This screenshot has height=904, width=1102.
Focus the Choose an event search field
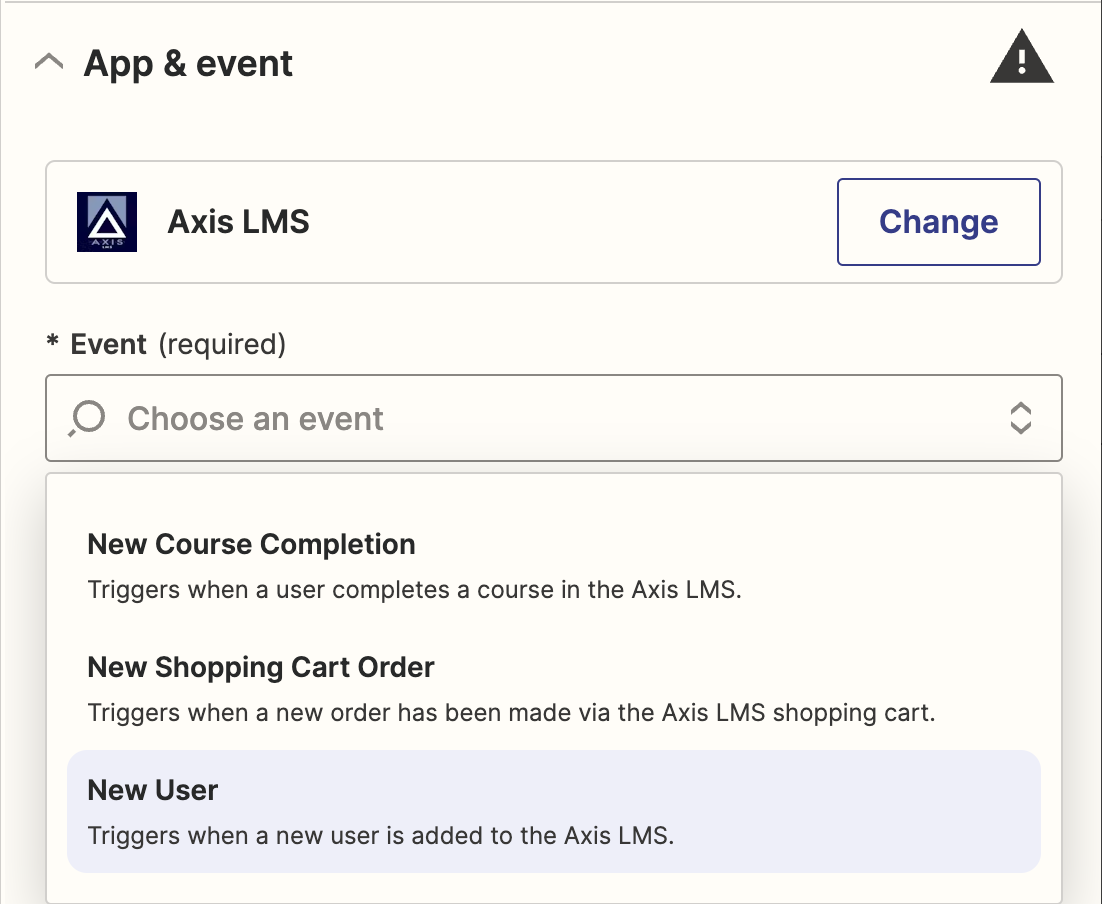coord(554,418)
